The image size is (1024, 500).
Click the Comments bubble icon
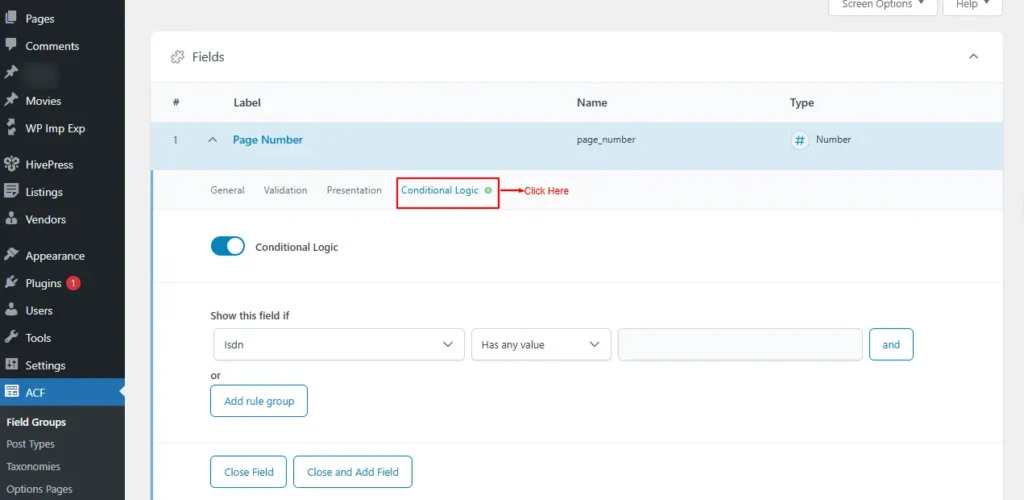pos(11,45)
